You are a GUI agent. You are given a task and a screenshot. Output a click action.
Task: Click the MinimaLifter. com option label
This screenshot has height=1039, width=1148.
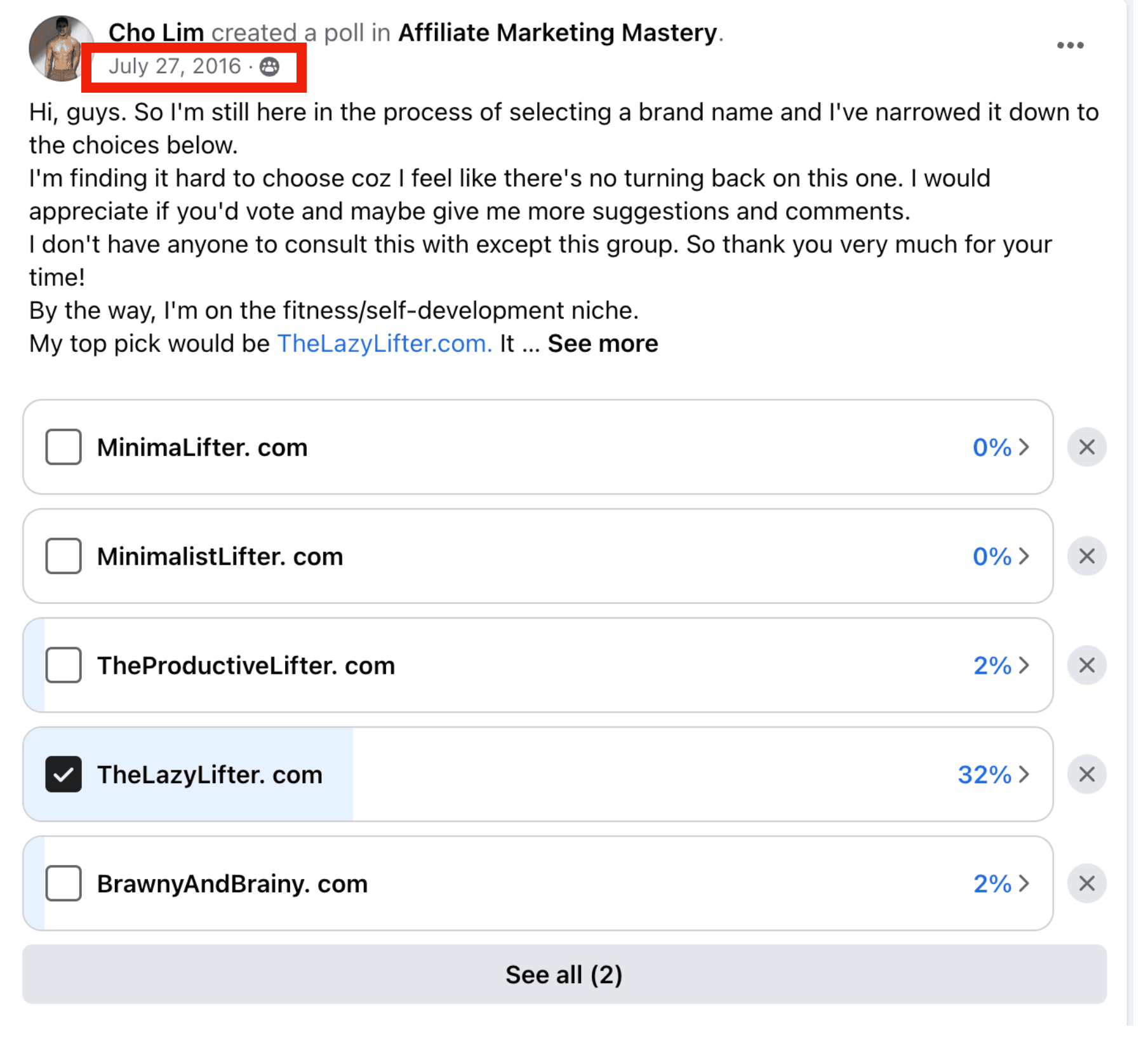pyautogui.click(x=202, y=447)
